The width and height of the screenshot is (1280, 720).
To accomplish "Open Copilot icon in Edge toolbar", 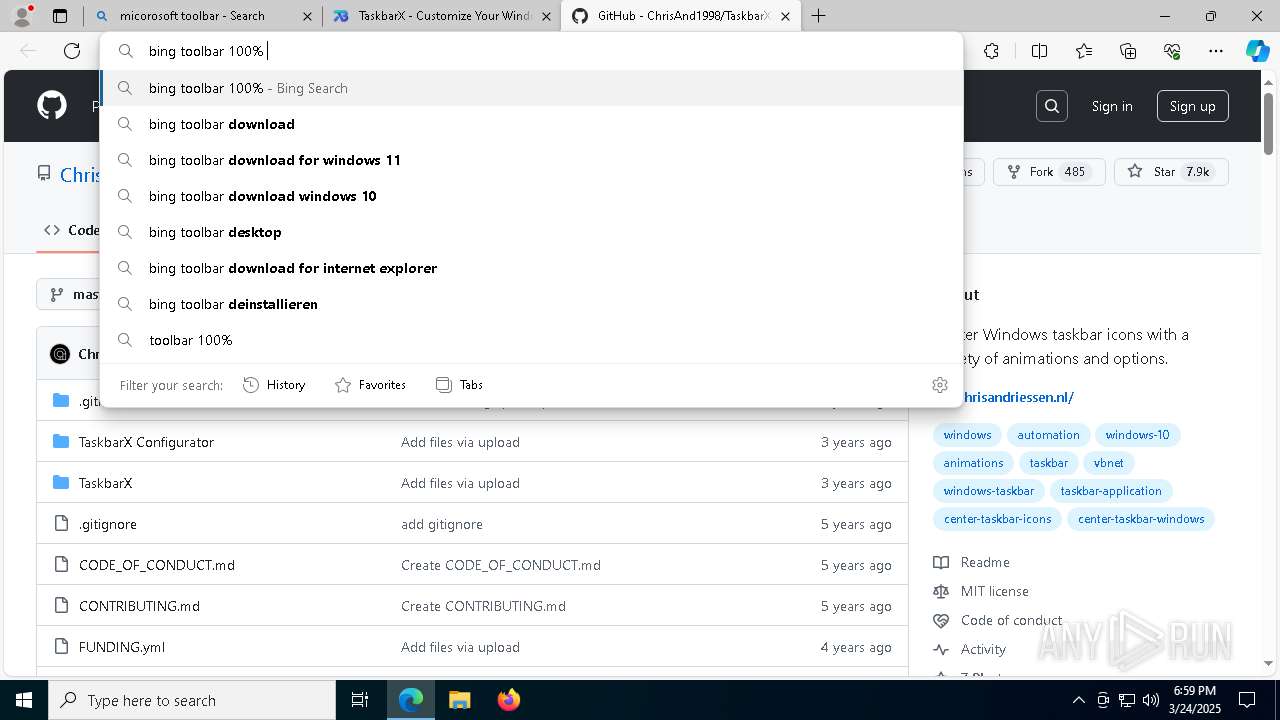I will click(1257, 51).
